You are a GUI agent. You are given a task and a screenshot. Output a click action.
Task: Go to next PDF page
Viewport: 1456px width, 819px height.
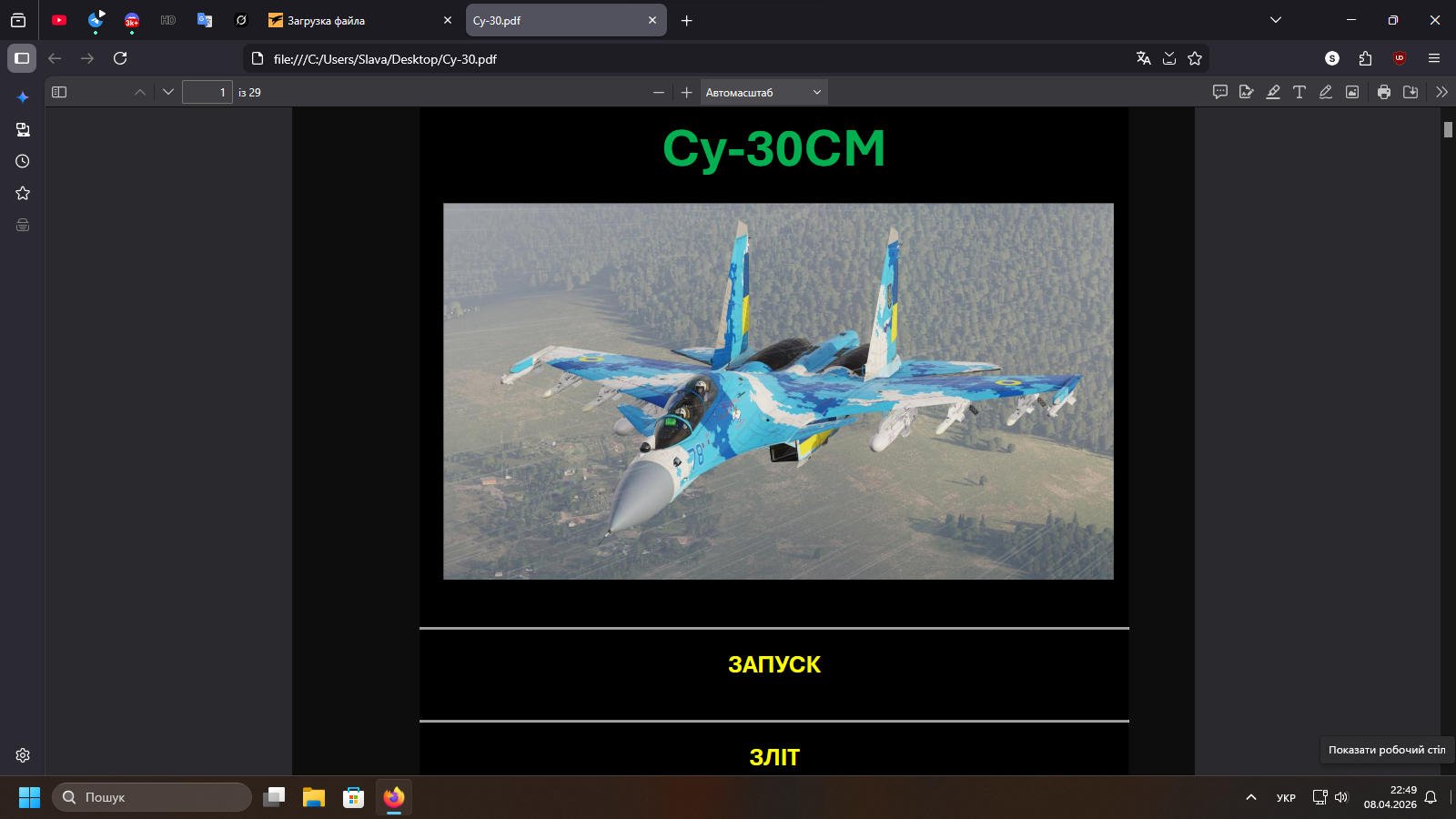click(x=168, y=92)
